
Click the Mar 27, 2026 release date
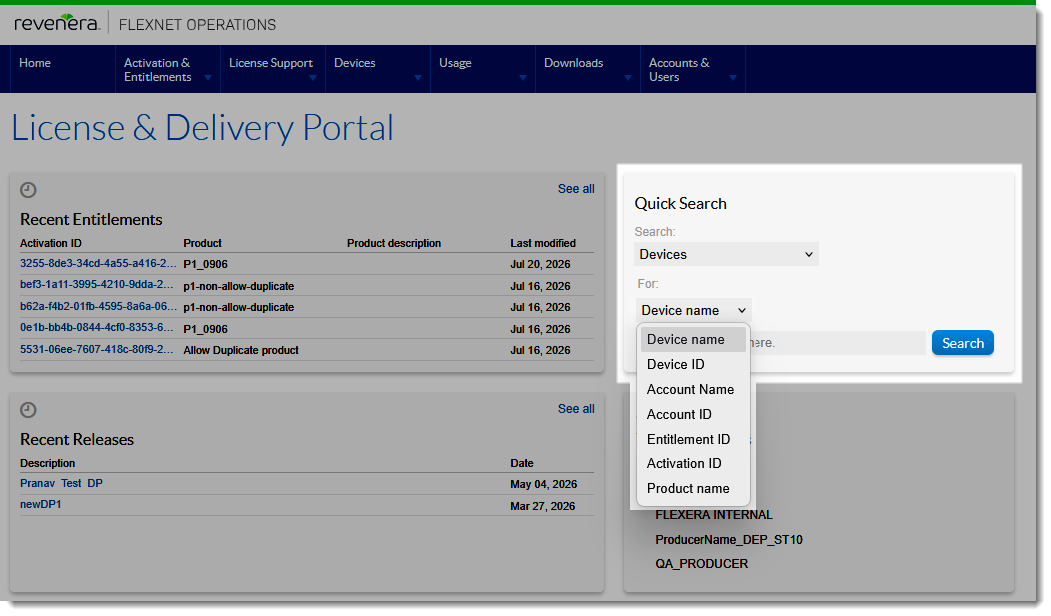click(x=543, y=506)
